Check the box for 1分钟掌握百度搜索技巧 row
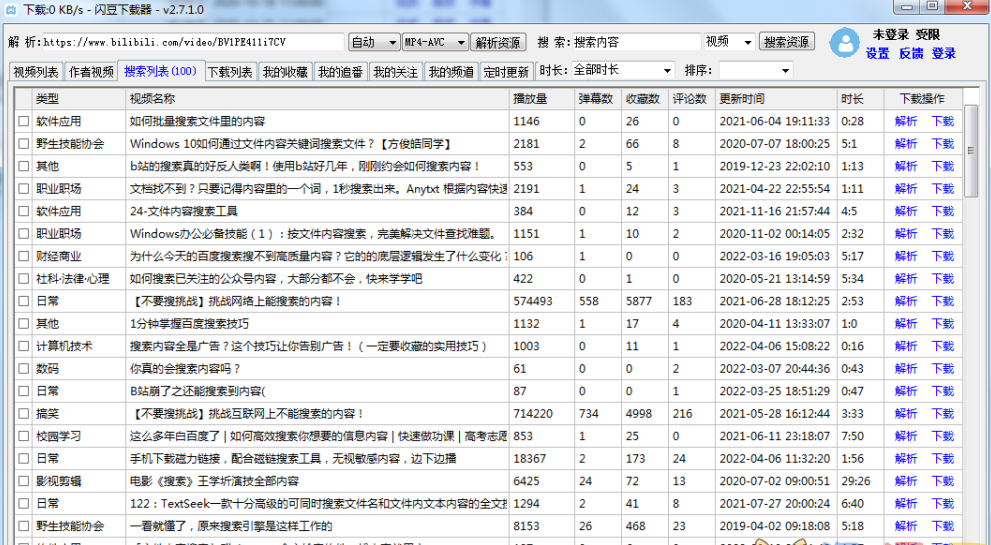The image size is (991, 545). click(x=23, y=324)
